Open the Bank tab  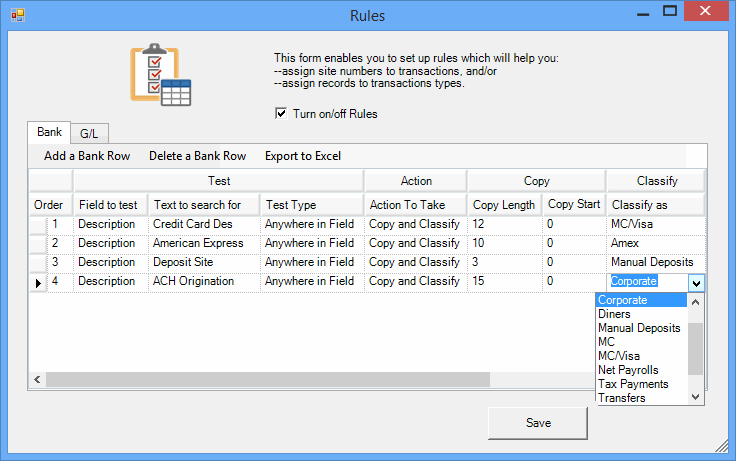tap(49, 132)
